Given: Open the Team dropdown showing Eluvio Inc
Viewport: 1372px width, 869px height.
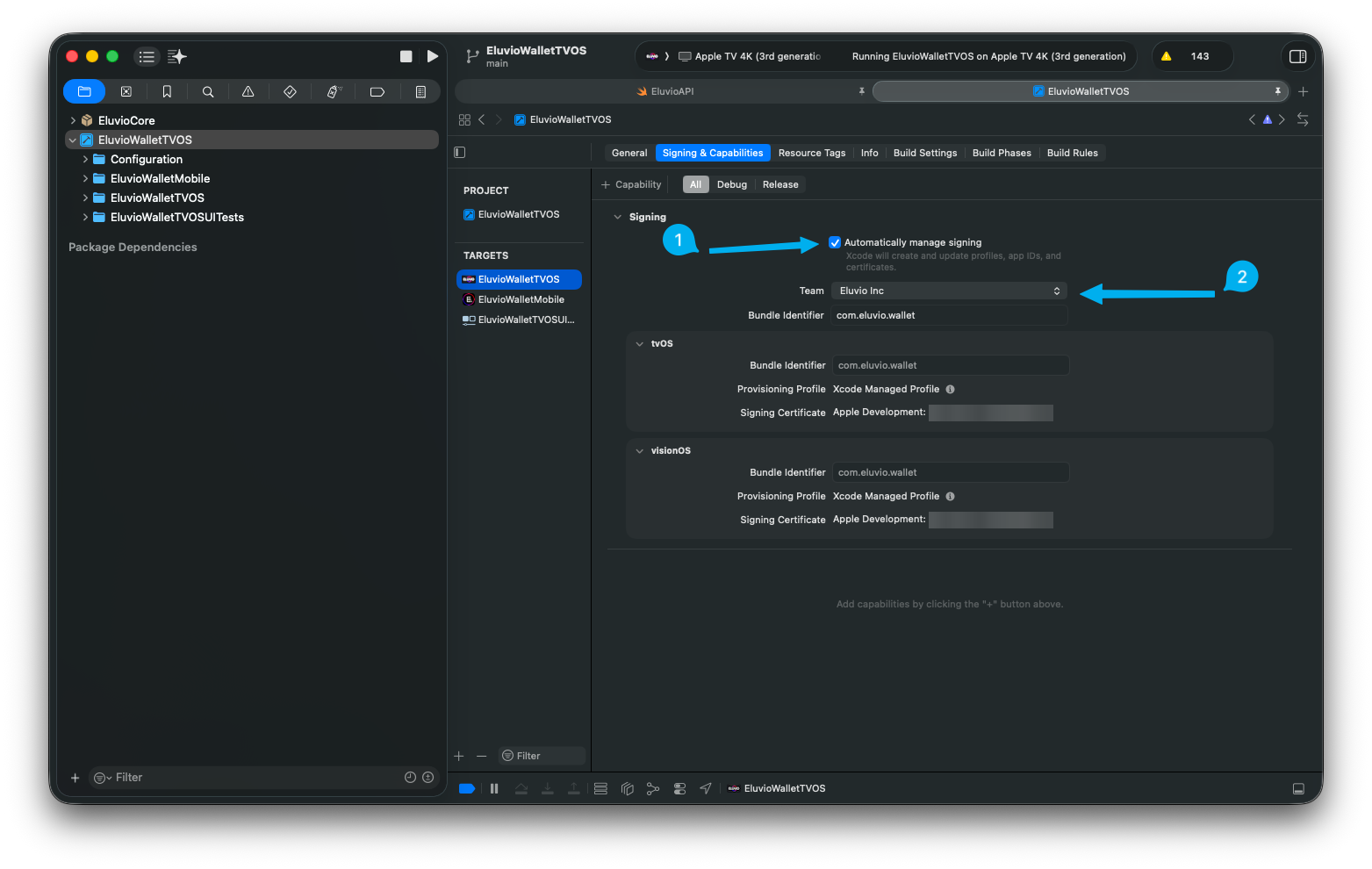Looking at the screenshot, I should coord(949,291).
